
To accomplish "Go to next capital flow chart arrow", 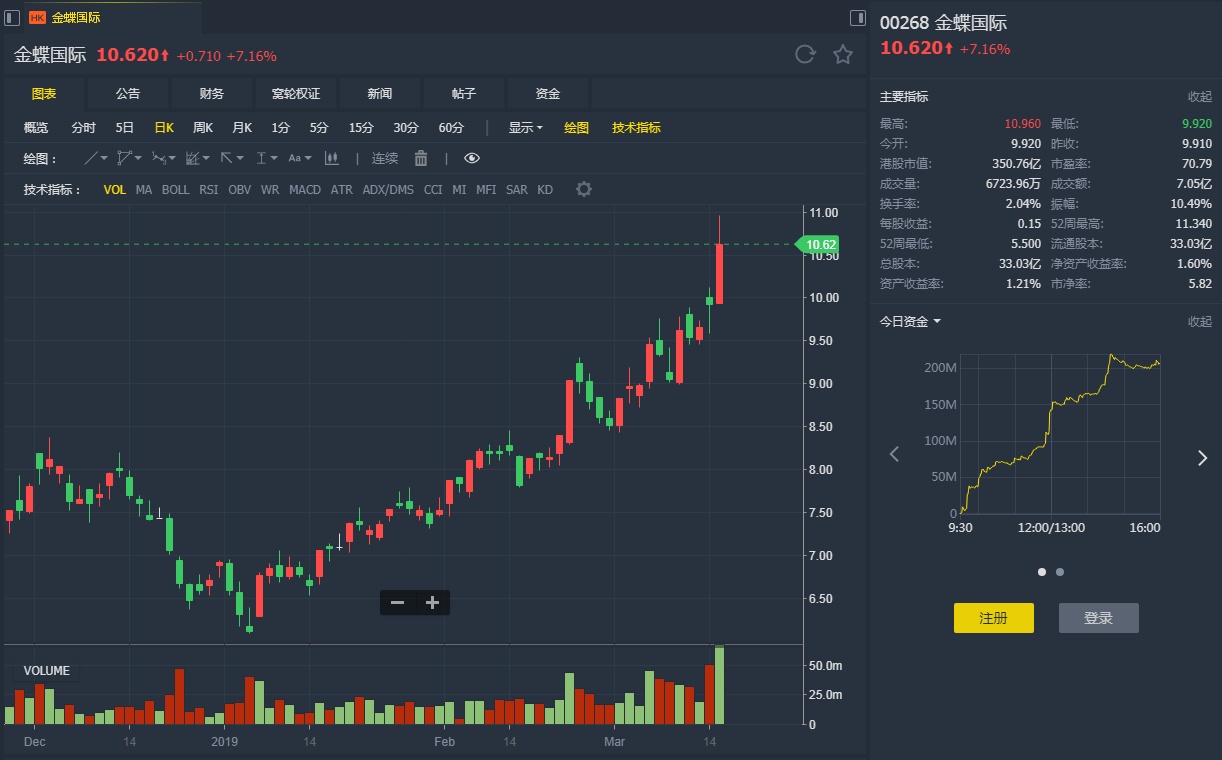I will (x=1202, y=457).
